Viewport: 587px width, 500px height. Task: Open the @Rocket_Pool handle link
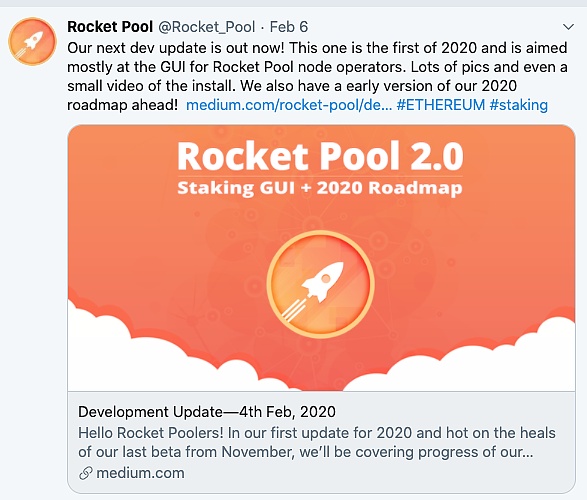[x=207, y=27]
